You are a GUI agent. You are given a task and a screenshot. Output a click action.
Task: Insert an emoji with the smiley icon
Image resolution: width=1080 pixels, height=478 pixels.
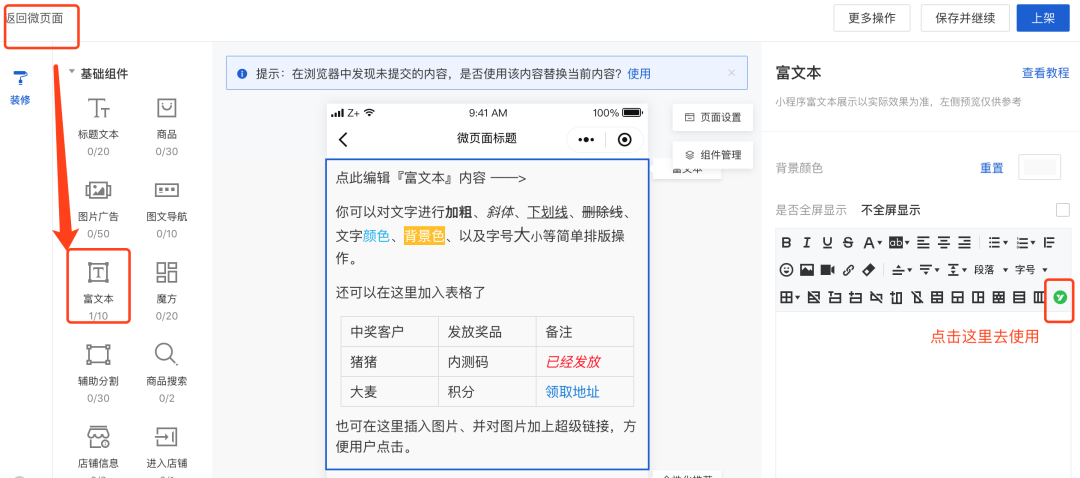pyautogui.click(x=787, y=270)
